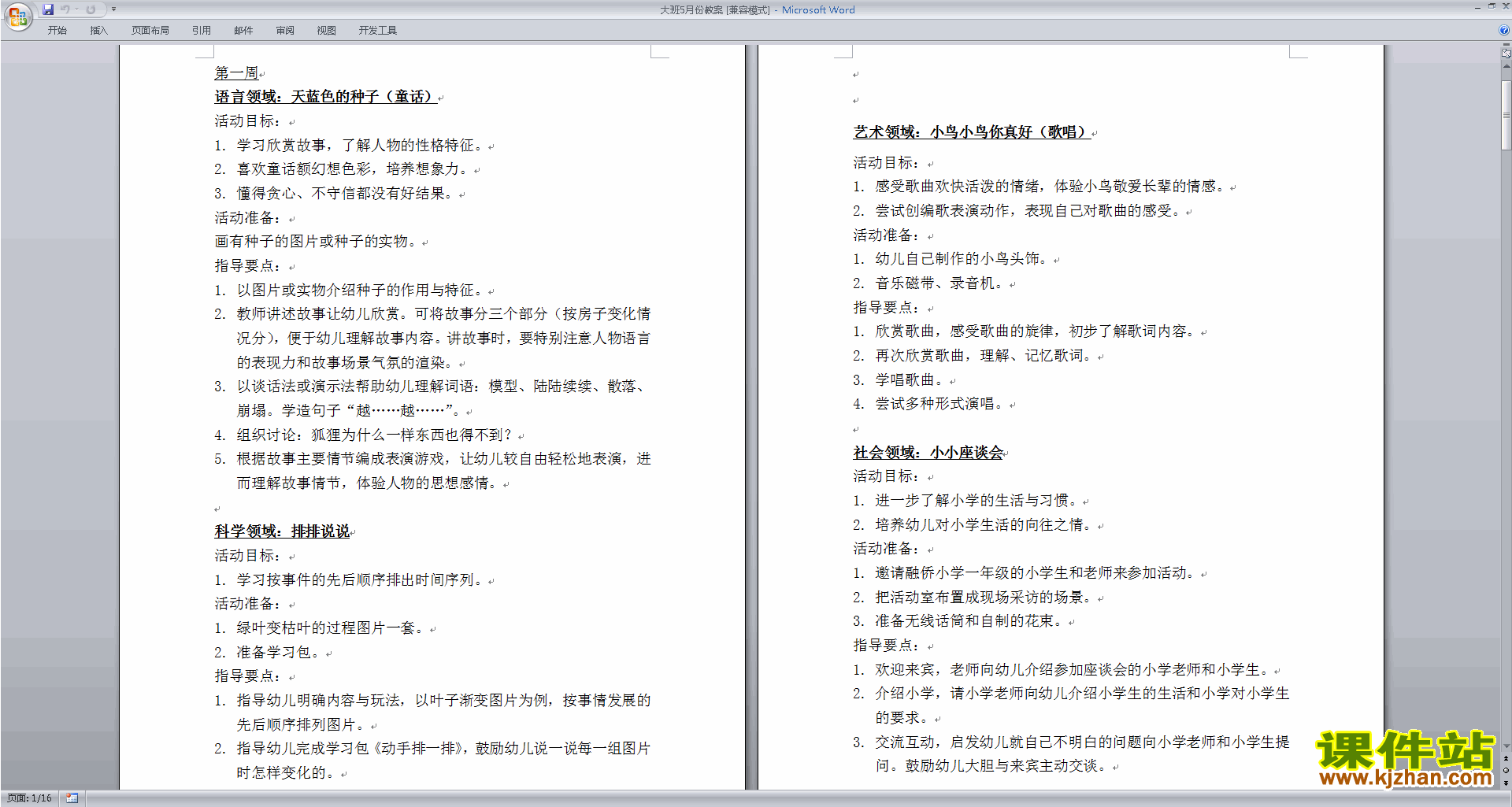Click heading 艺术领域：小鸟小鸟你真好（歌唱）
Viewport: 1512px width, 807px height.
pos(972,132)
